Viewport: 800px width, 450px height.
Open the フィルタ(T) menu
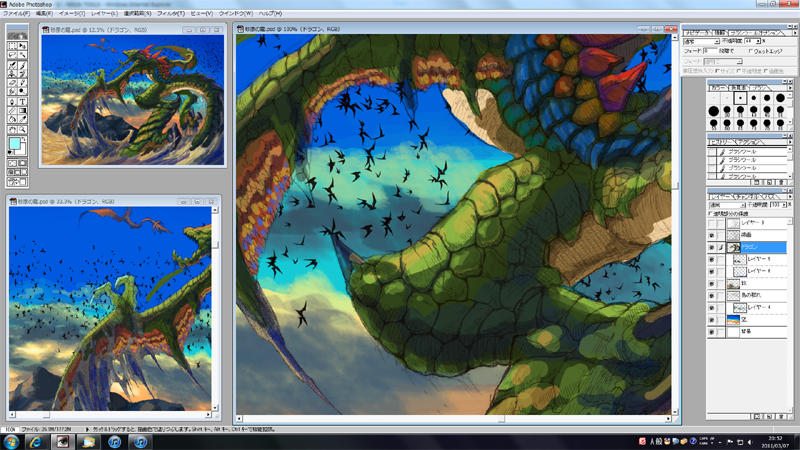170,14
